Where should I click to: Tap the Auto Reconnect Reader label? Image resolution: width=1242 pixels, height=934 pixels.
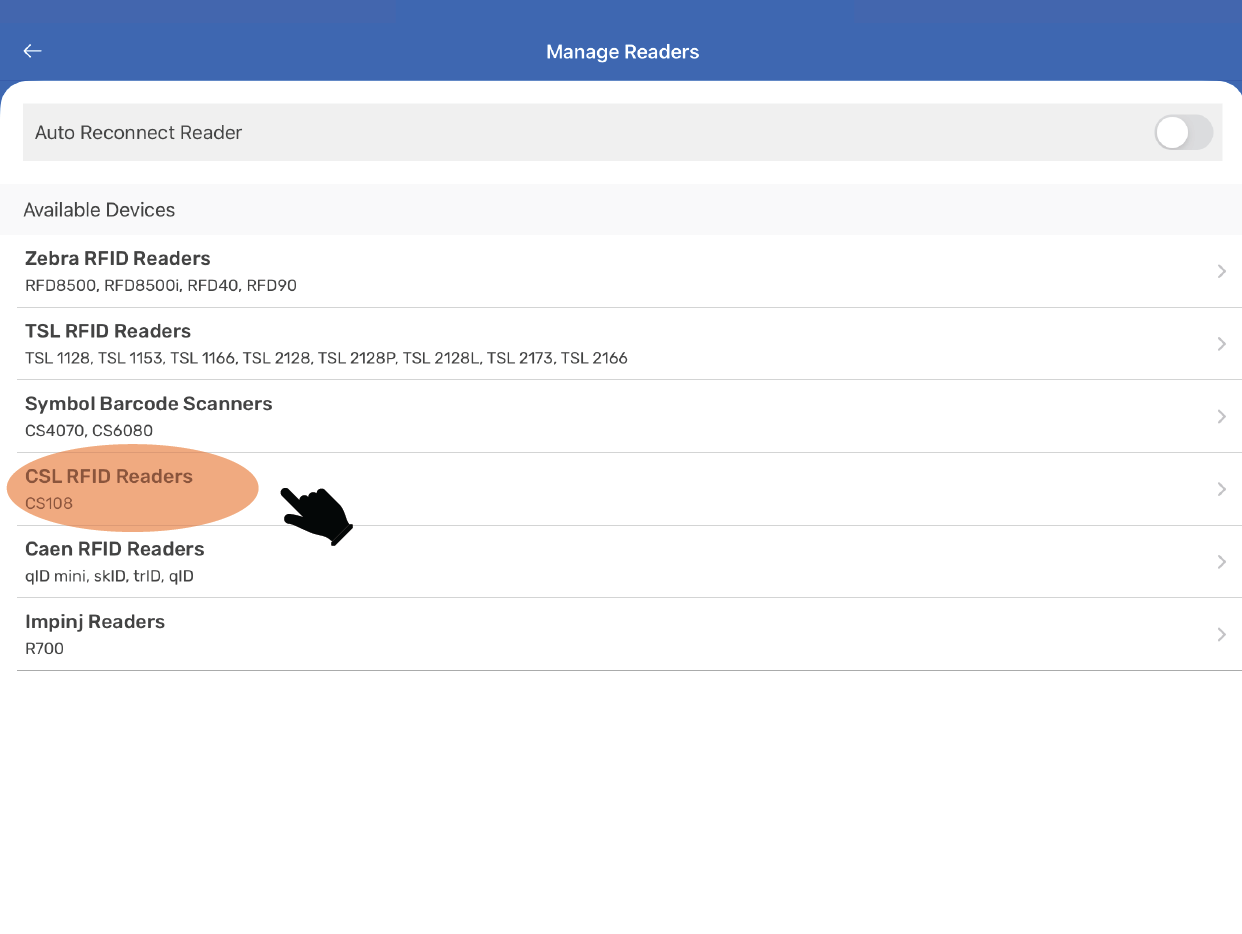click(139, 133)
